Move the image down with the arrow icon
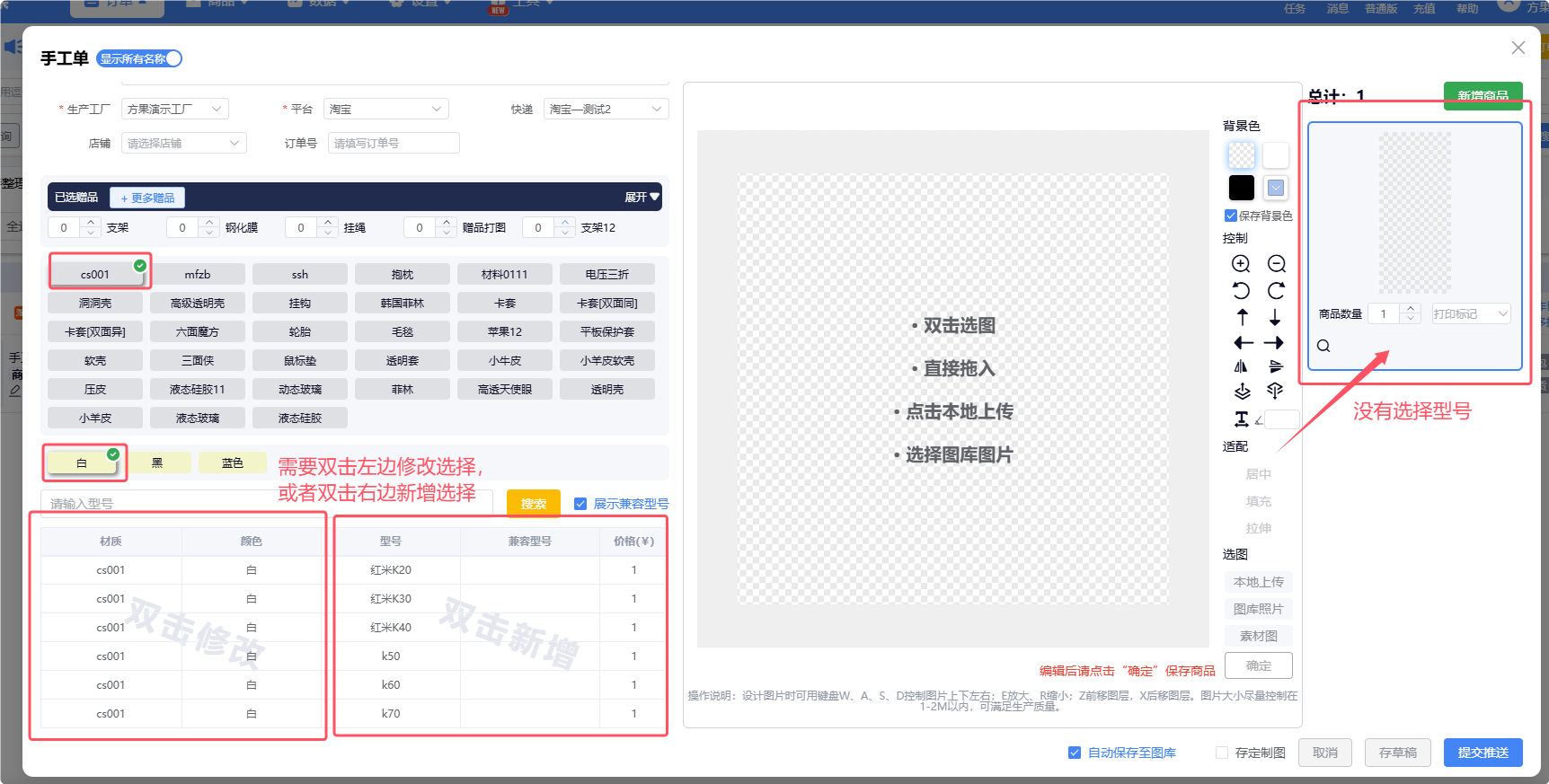Image resolution: width=1549 pixels, height=784 pixels. [x=1275, y=317]
